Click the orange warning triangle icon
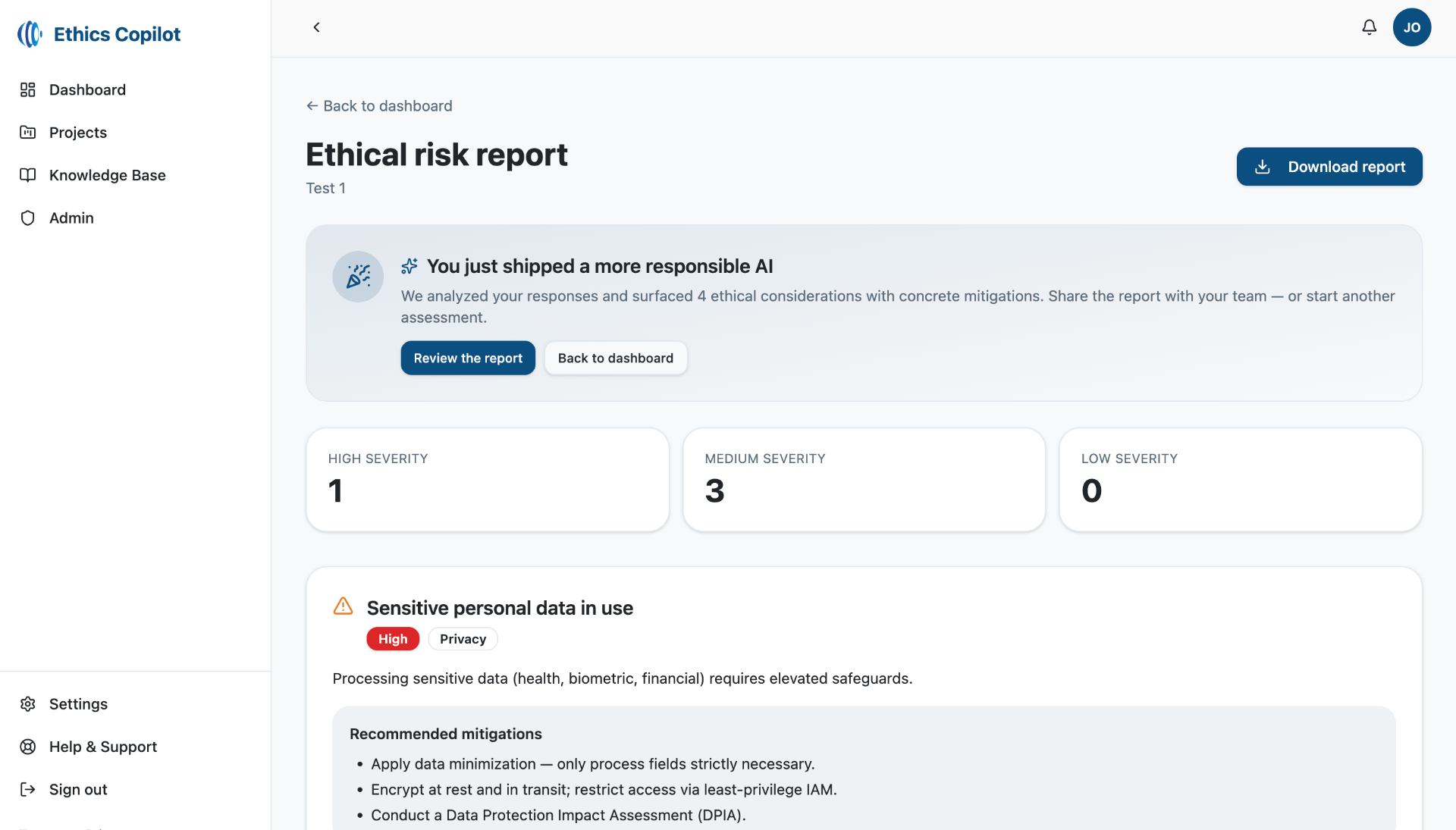Image resolution: width=1456 pixels, height=830 pixels. 343,606
